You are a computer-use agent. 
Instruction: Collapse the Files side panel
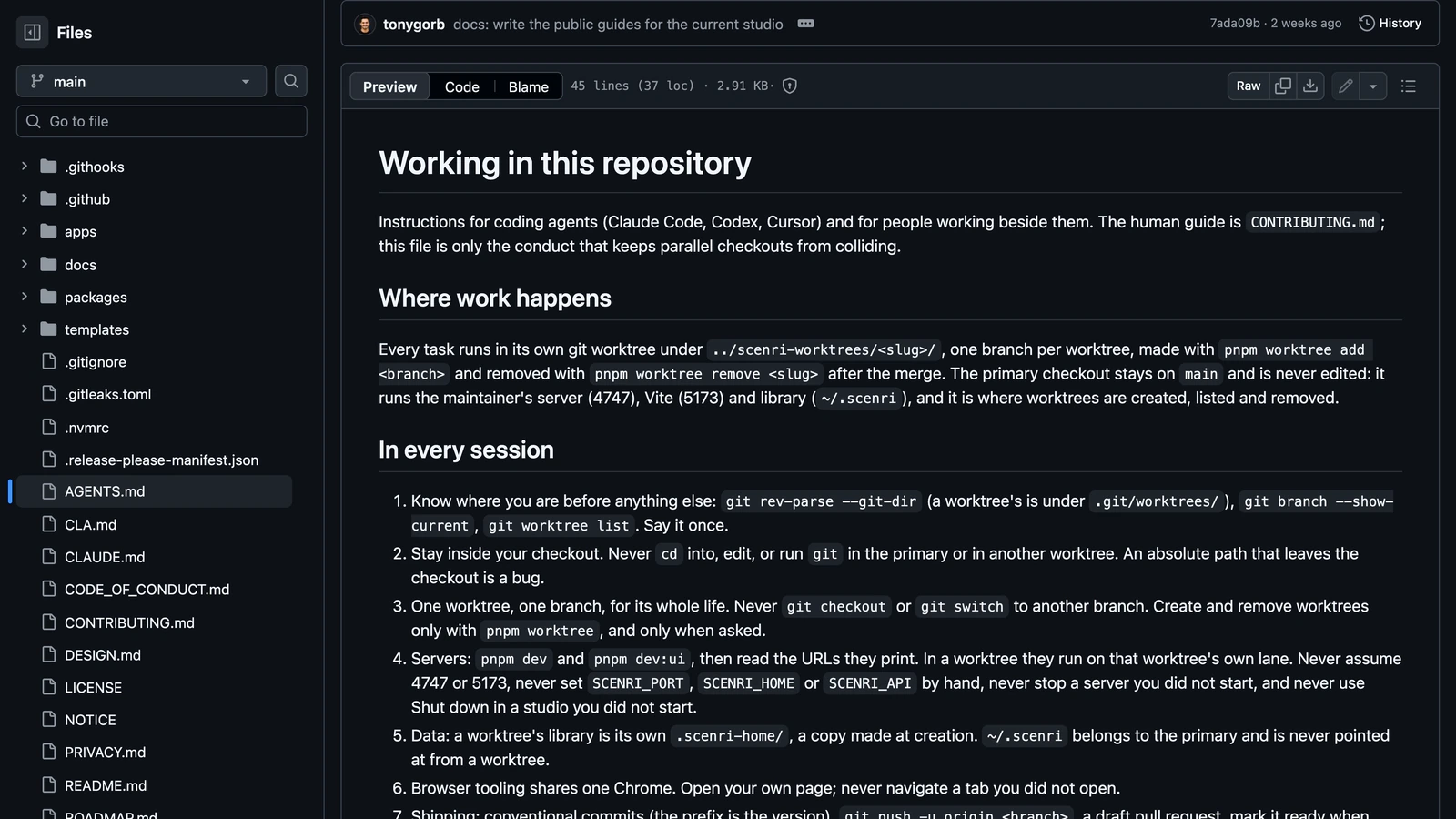(x=32, y=33)
